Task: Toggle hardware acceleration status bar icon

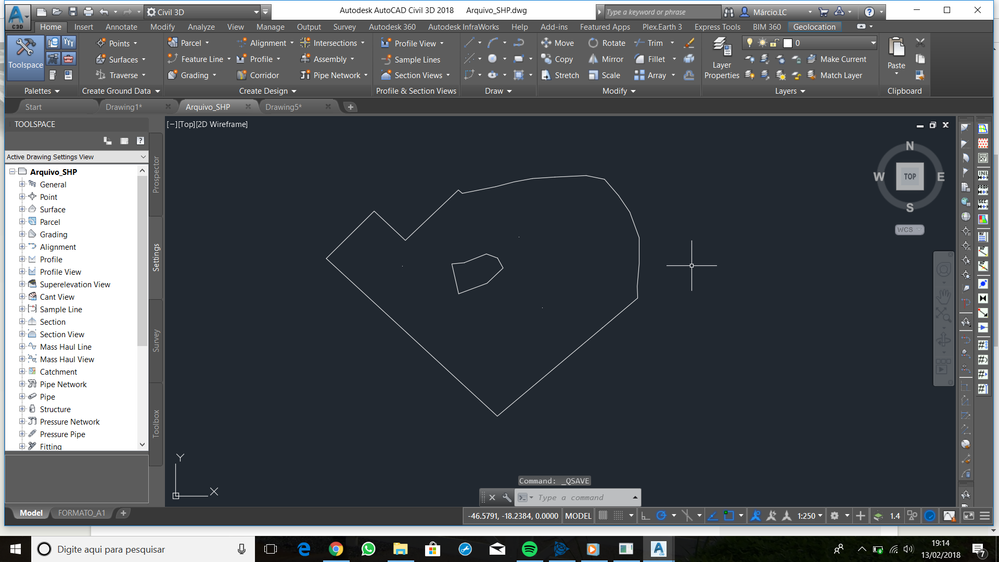Action: [930, 515]
